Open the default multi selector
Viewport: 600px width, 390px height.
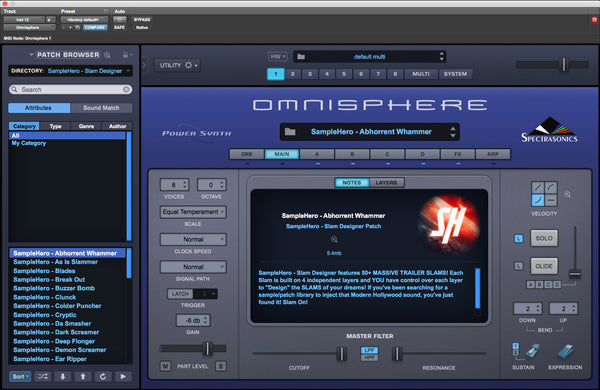[369, 57]
